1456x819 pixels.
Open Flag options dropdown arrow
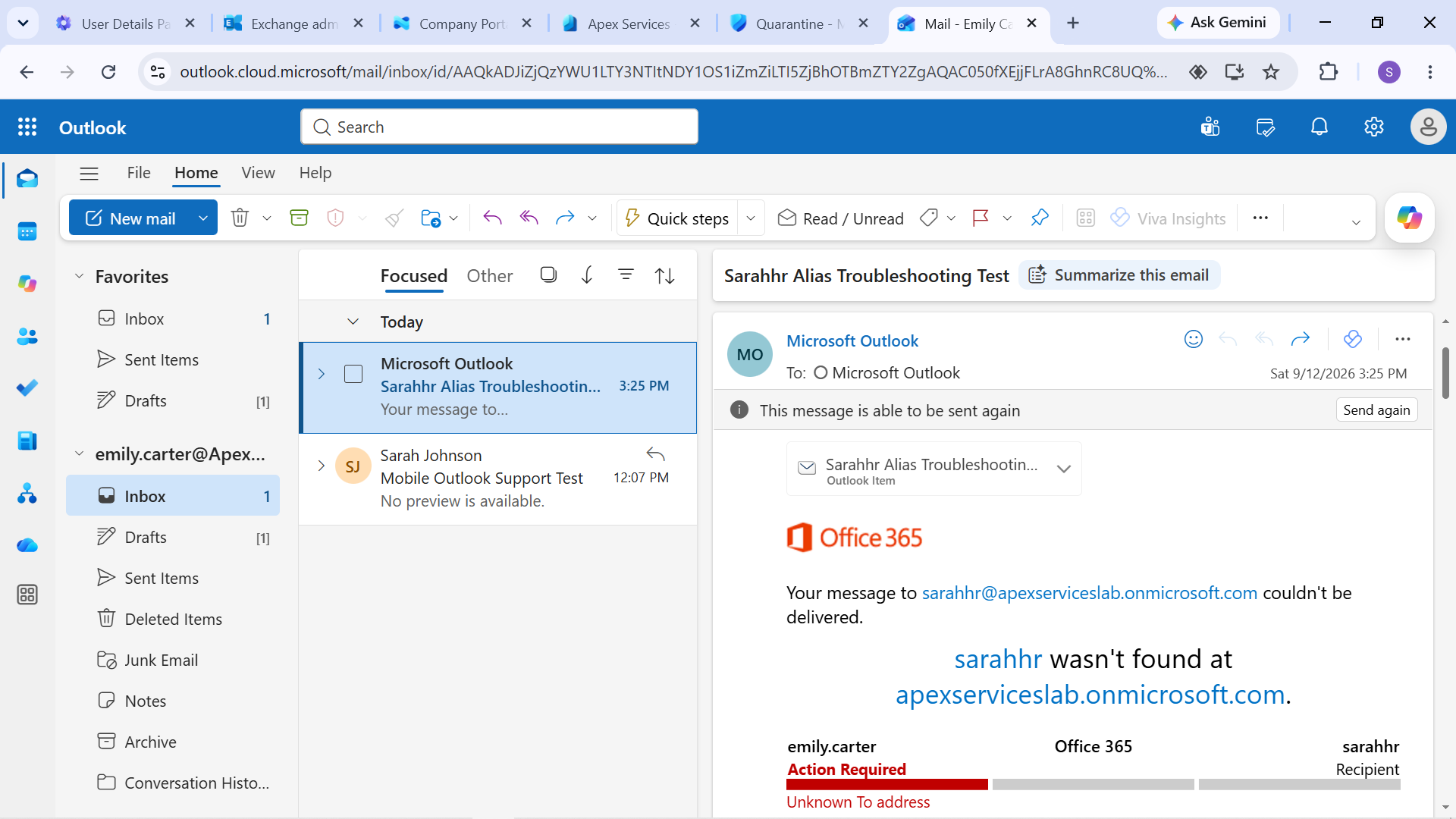pos(1007,218)
